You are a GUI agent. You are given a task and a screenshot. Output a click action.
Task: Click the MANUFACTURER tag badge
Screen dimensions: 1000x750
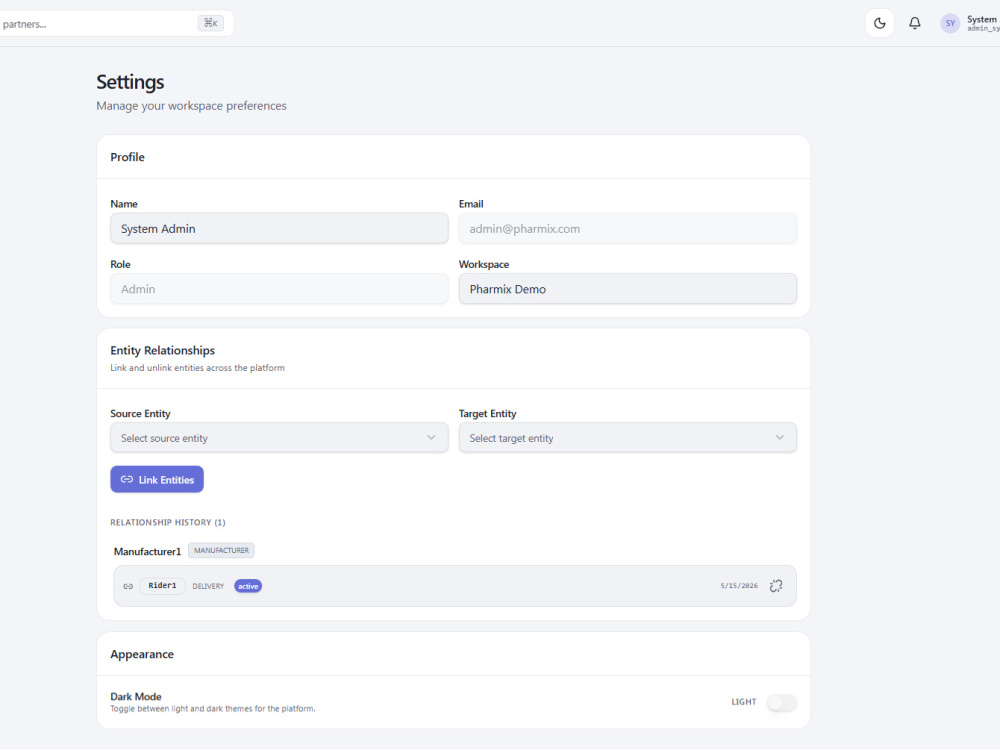[221, 550]
